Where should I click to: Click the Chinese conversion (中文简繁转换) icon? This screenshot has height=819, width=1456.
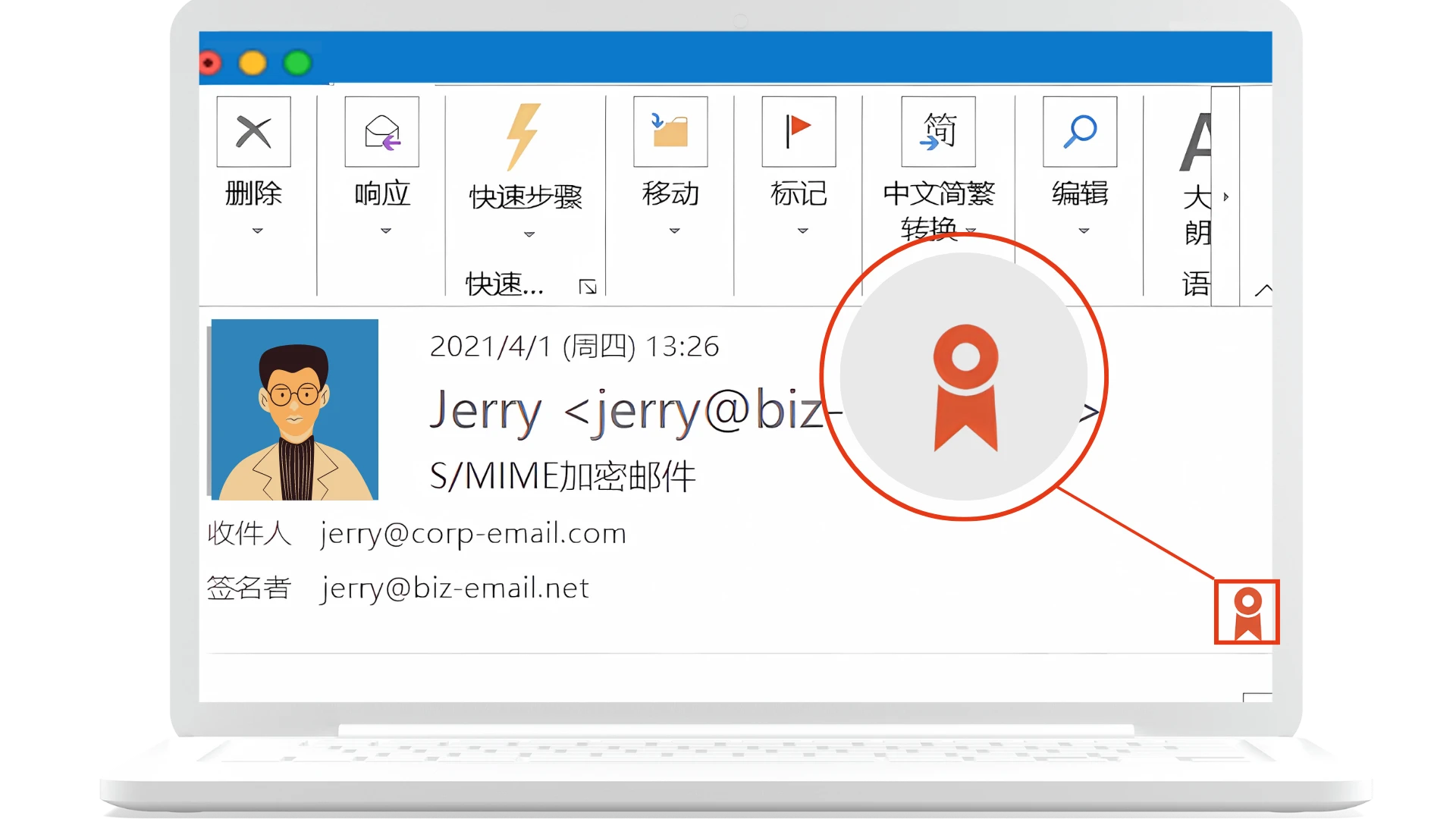click(x=938, y=132)
